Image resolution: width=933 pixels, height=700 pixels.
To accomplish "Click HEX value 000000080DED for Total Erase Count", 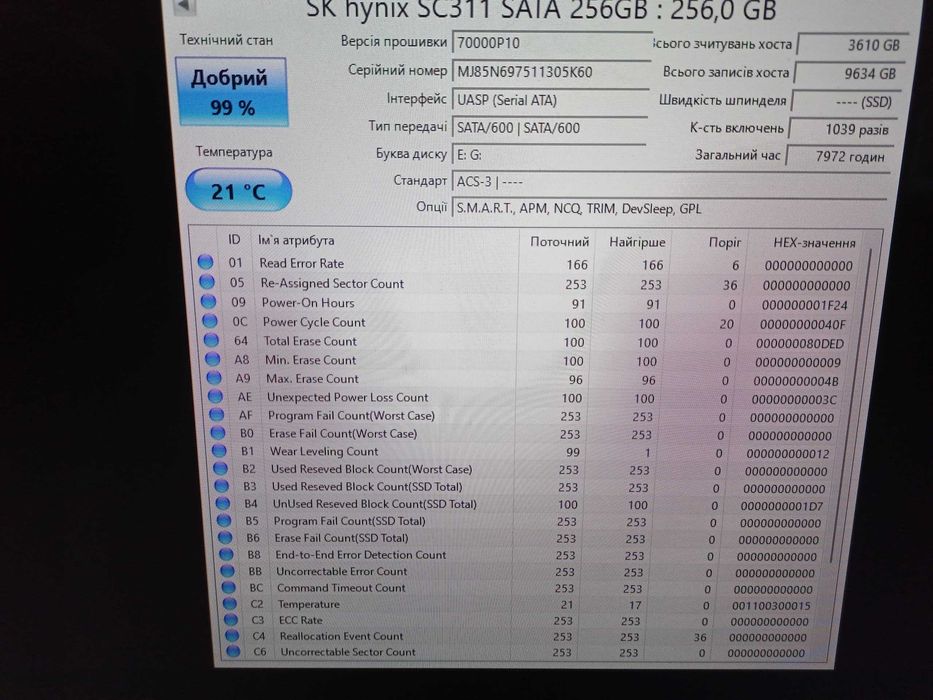I will (800, 344).
